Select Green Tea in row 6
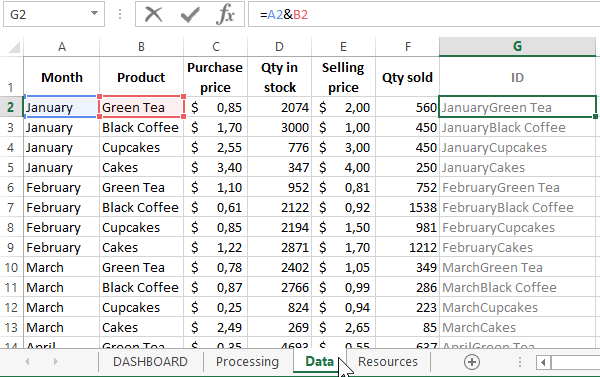 pos(142,188)
